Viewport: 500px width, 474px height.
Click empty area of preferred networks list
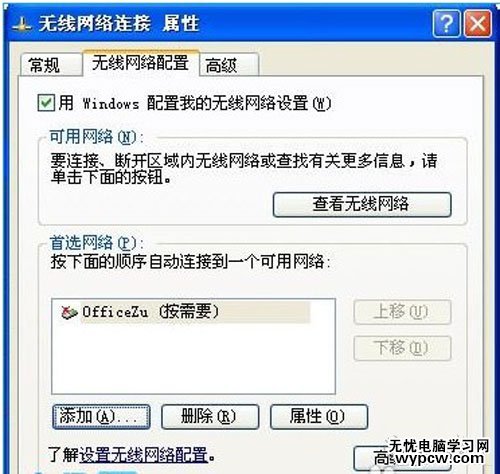pyautogui.click(x=193, y=358)
